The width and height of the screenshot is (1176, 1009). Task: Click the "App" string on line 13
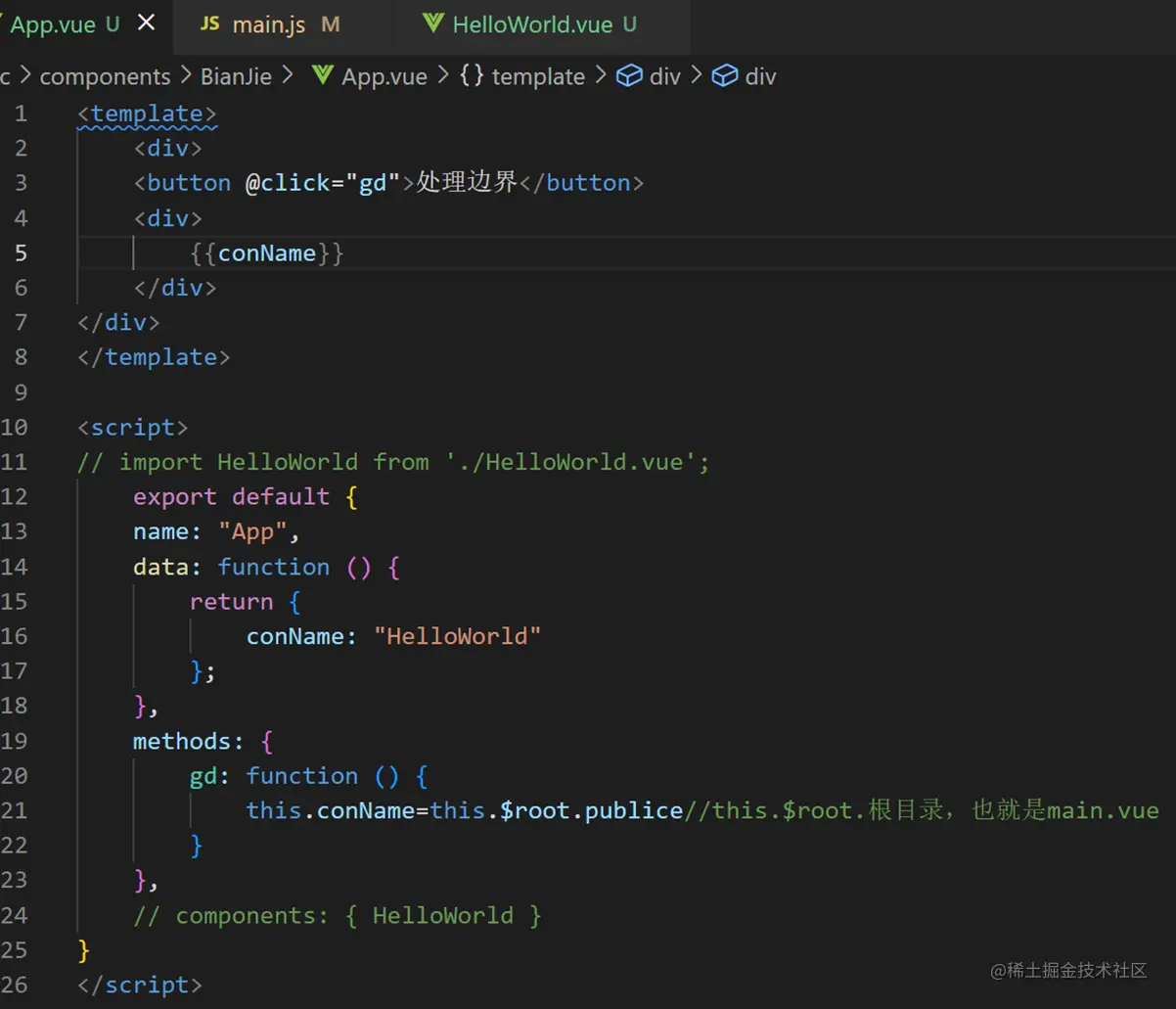[252, 531]
